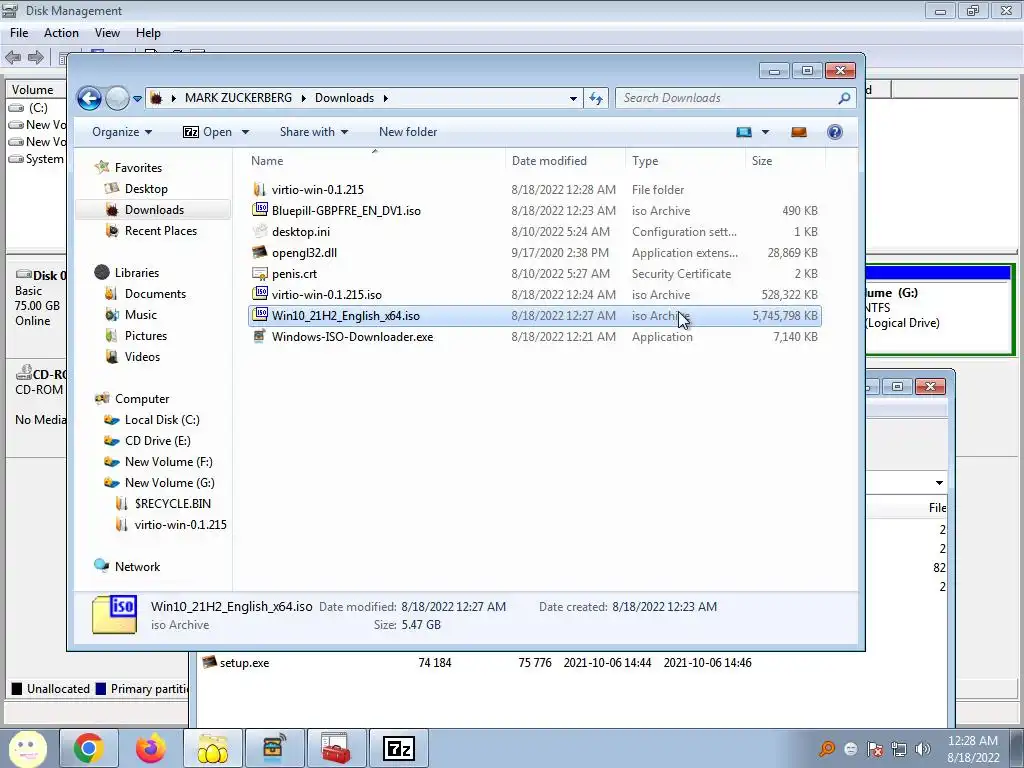Open Disk Management File menu
1024x768 pixels.
tap(19, 33)
